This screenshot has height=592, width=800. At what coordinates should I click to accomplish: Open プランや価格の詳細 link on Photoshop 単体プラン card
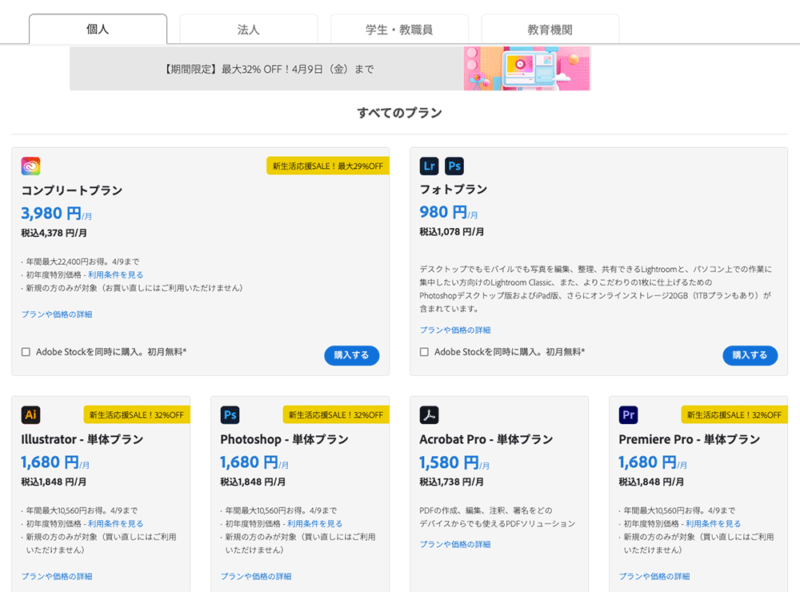point(256,576)
